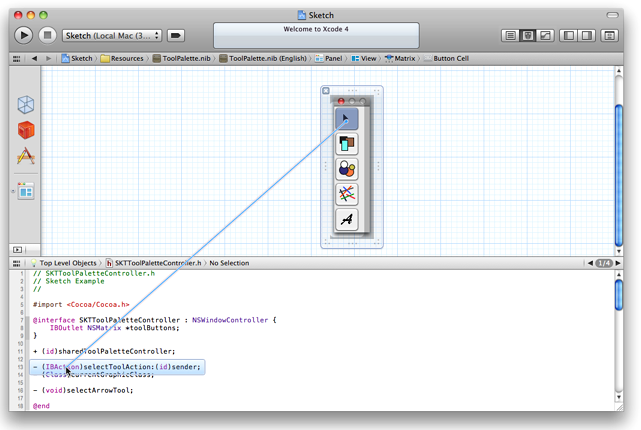Select the lines tool in palette

(346, 195)
